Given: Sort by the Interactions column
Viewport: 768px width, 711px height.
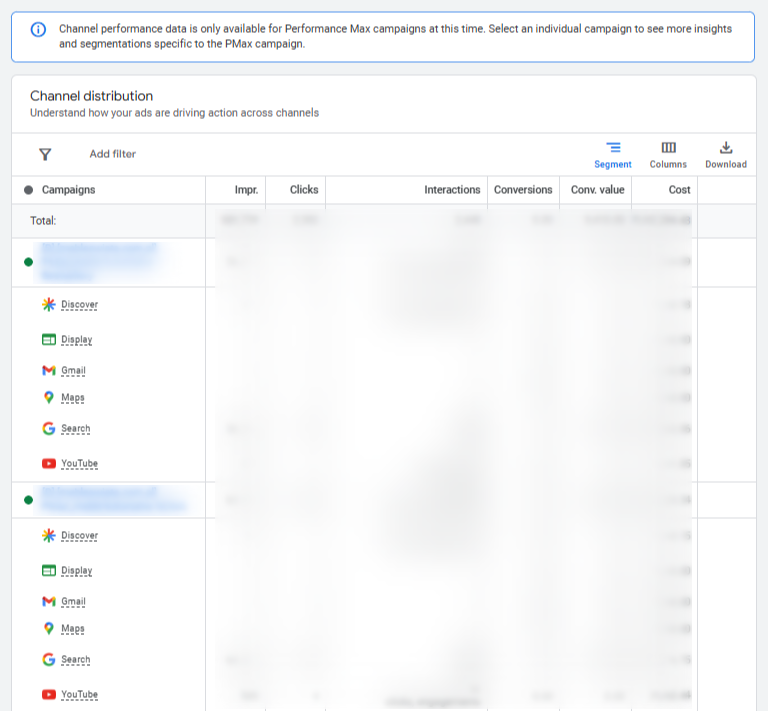Looking at the screenshot, I should coord(452,190).
